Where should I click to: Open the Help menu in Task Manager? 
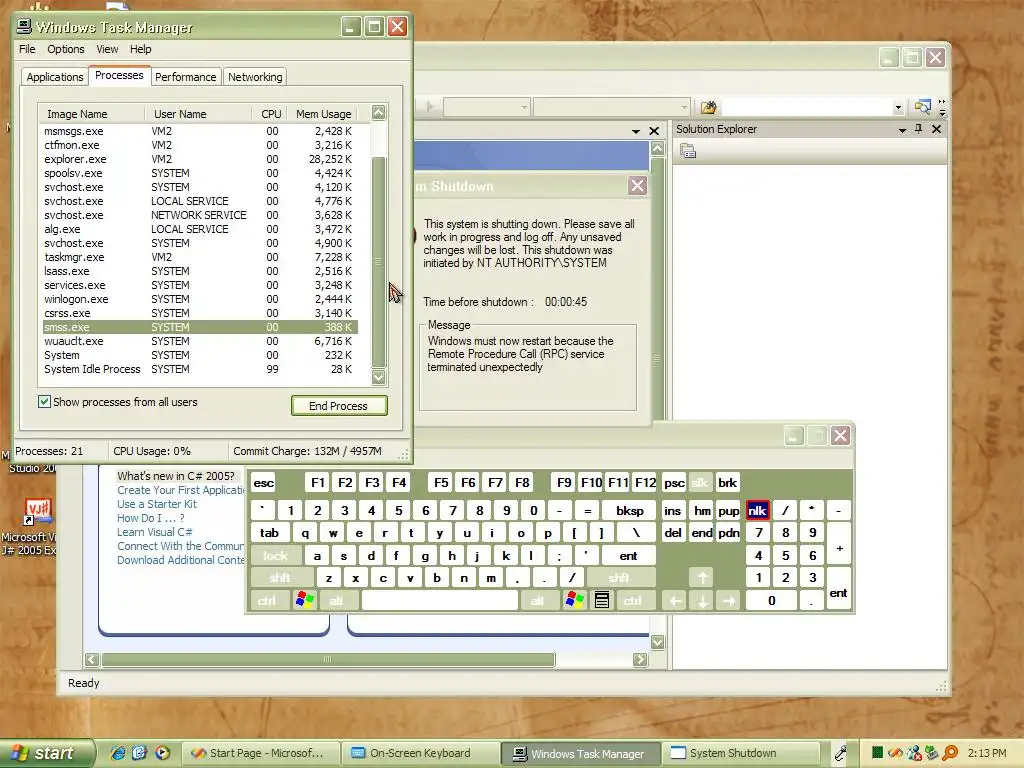pos(140,49)
